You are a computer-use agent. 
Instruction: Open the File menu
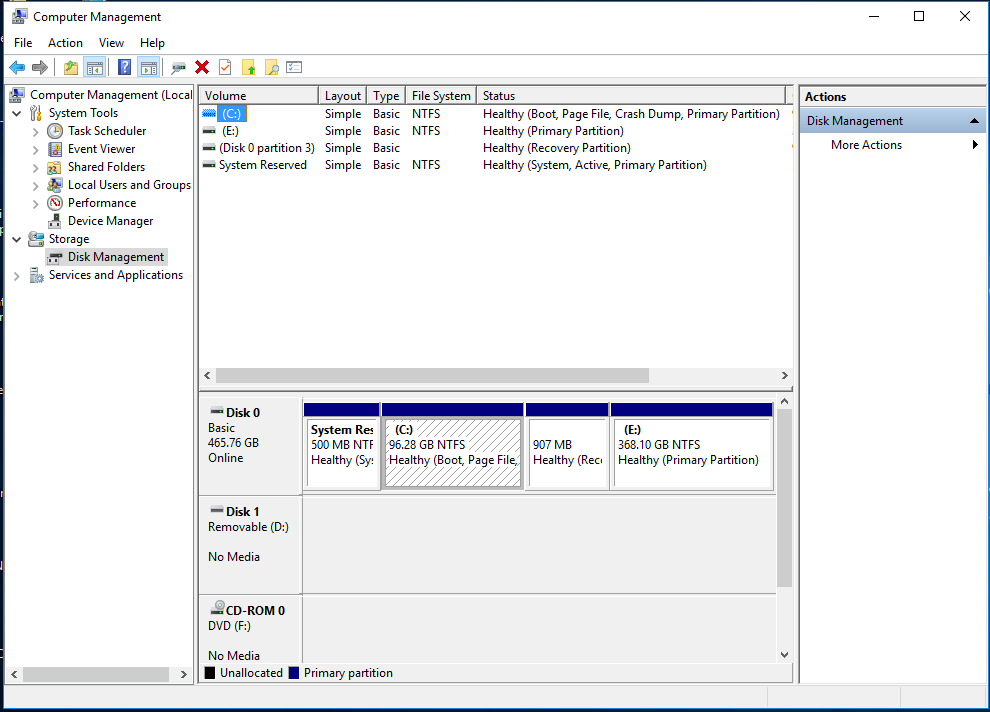tap(23, 43)
